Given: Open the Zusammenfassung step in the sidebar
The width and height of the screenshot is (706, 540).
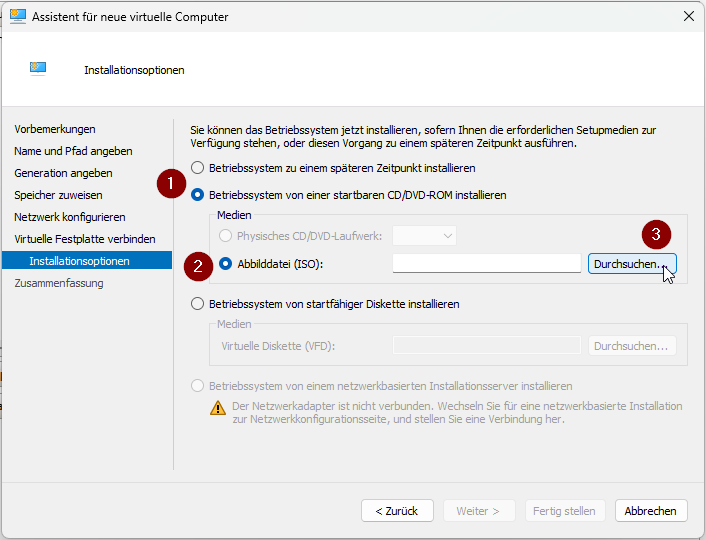Looking at the screenshot, I should [58, 283].
